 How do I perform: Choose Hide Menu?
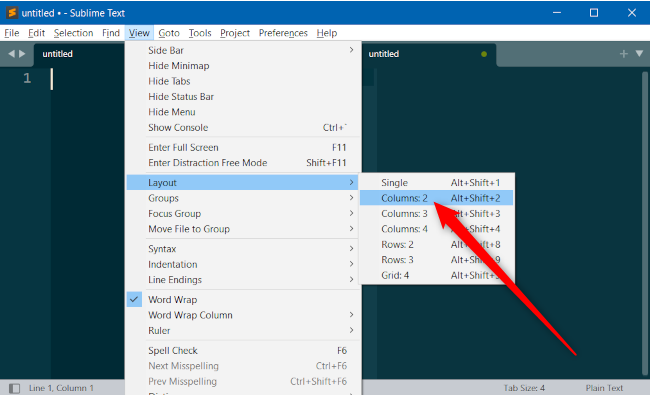pyautogui.click(x=243, y=112)
